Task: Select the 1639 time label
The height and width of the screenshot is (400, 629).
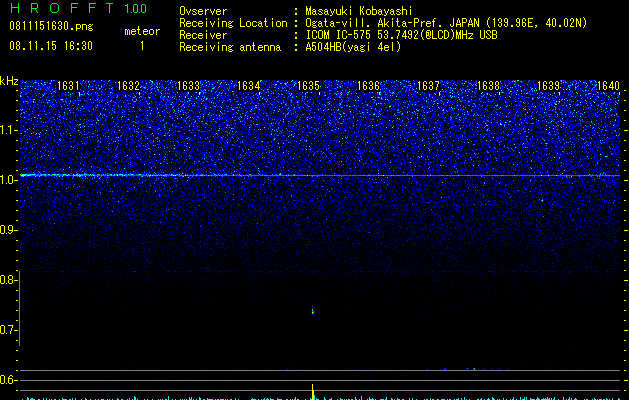Action: tap(548, 86)
